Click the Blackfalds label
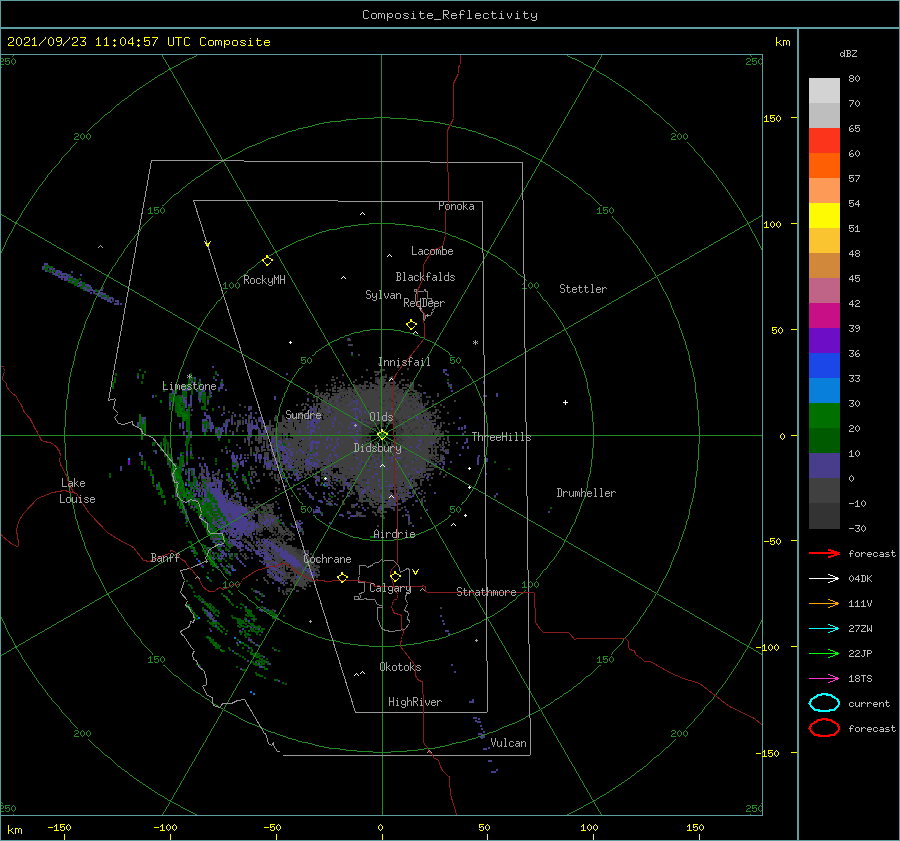The image size is (900, 841). (x=425, y=277)
